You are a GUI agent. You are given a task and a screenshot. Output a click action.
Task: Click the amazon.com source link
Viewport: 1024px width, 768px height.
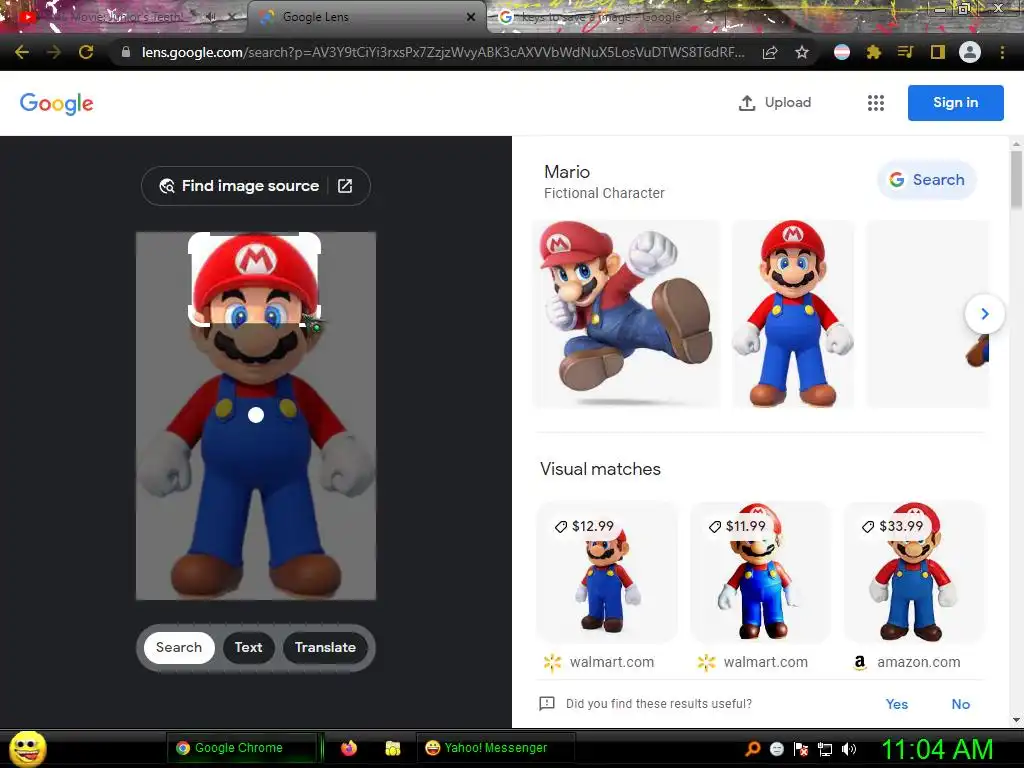point(918,662)
